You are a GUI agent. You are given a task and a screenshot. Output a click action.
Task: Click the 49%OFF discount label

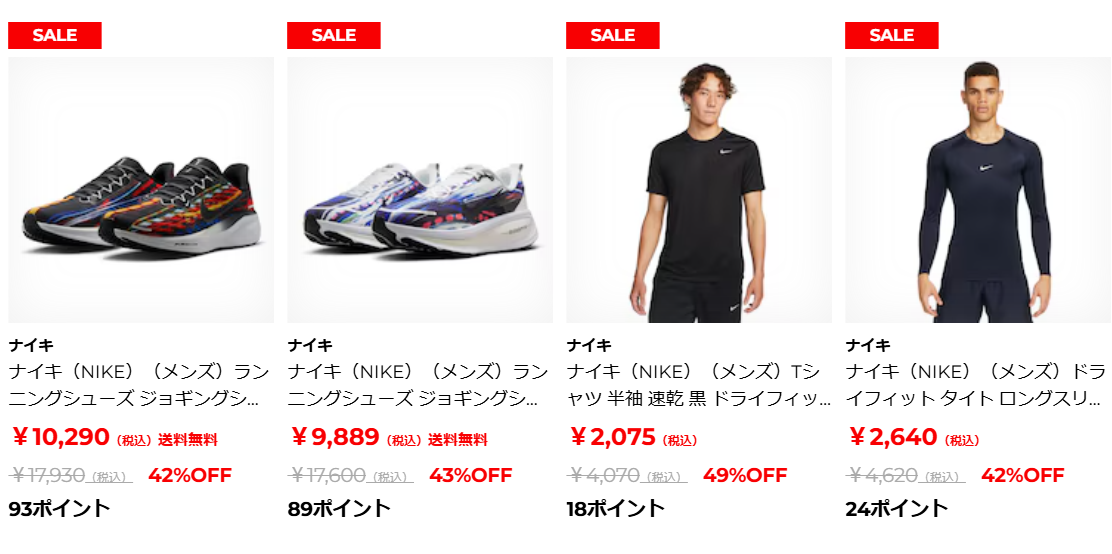click(745, 475)
